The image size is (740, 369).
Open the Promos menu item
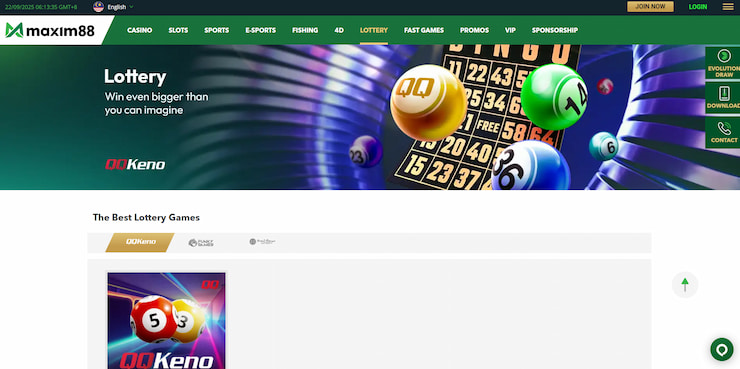(x=474, y=30)
